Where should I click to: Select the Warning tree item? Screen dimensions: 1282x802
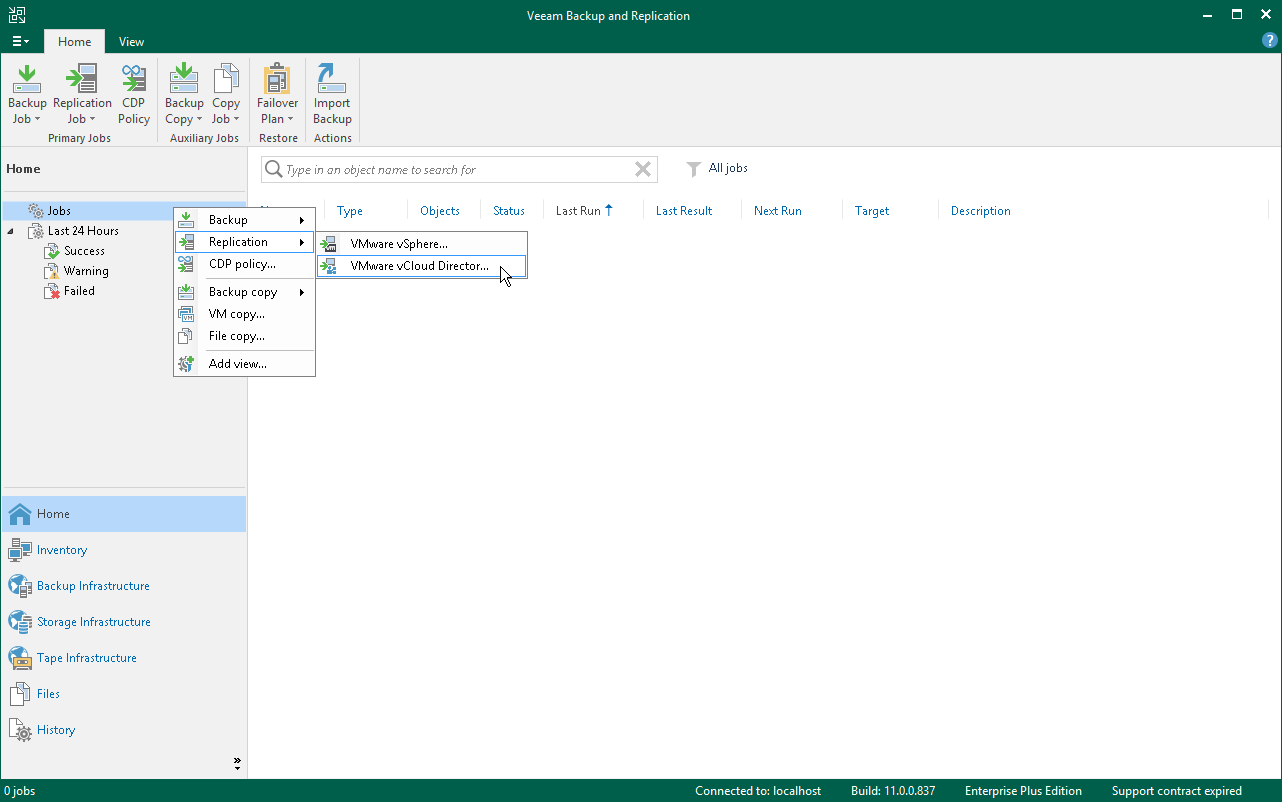tap(86, 271)
